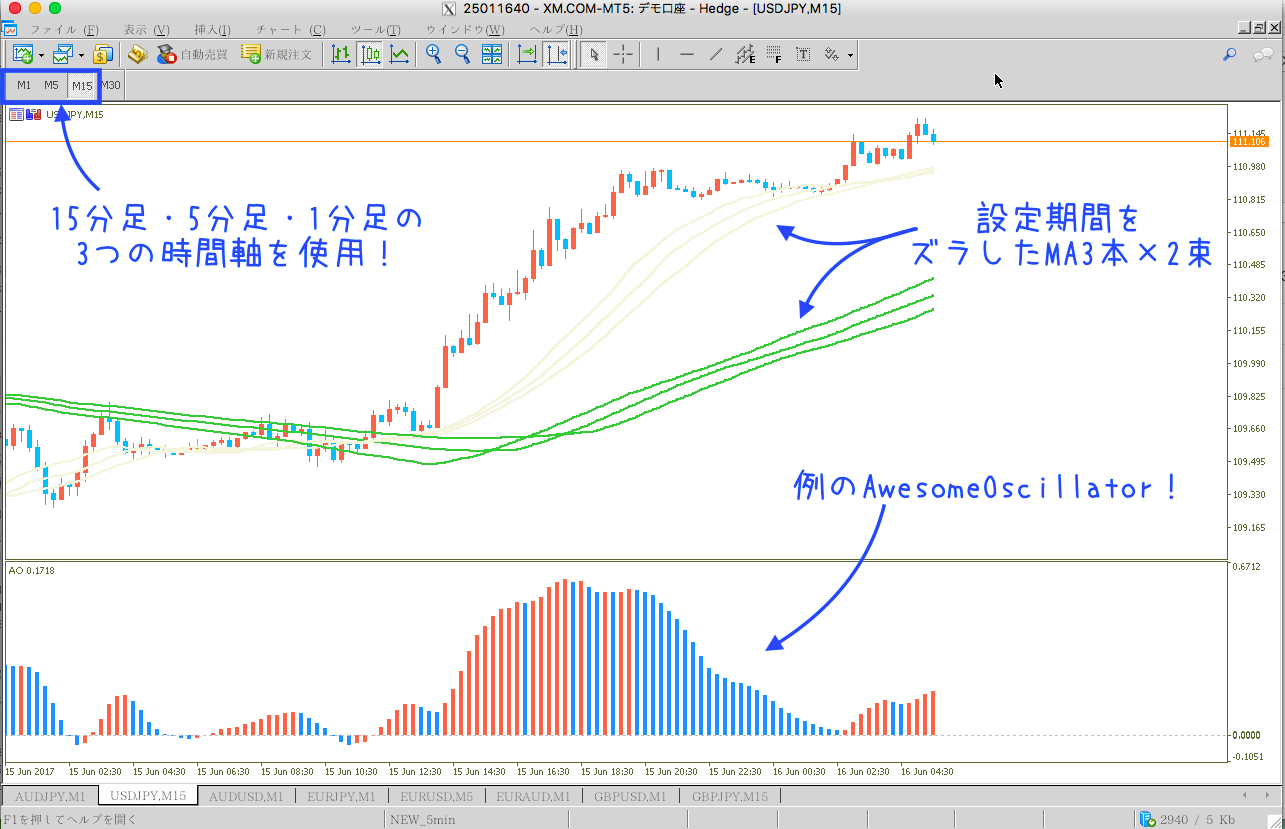
Task: Open the profiles dropdown arrow
Action: pyautogui.click(x=82, y=55)
